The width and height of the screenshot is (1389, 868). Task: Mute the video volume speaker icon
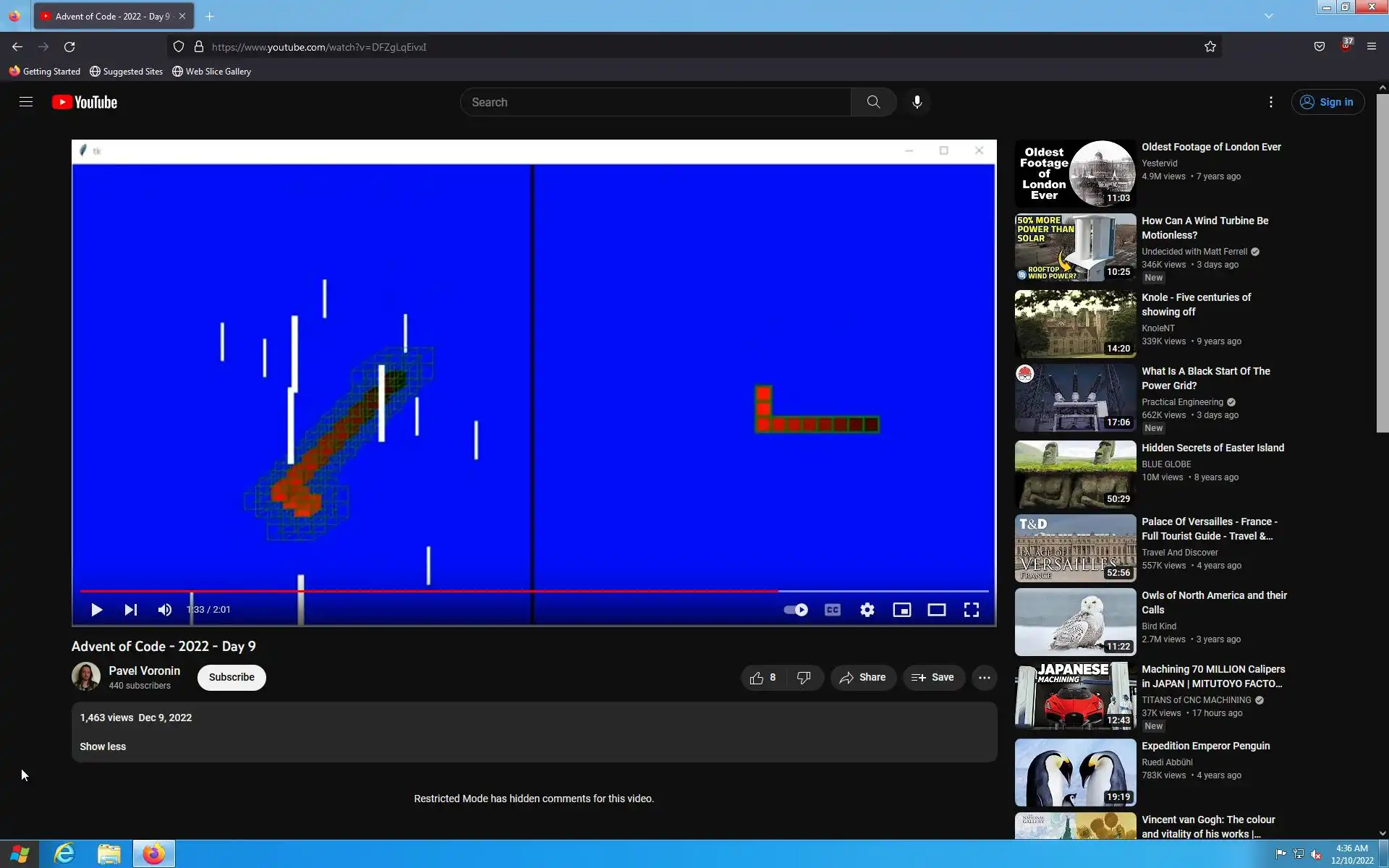point(165,610)
